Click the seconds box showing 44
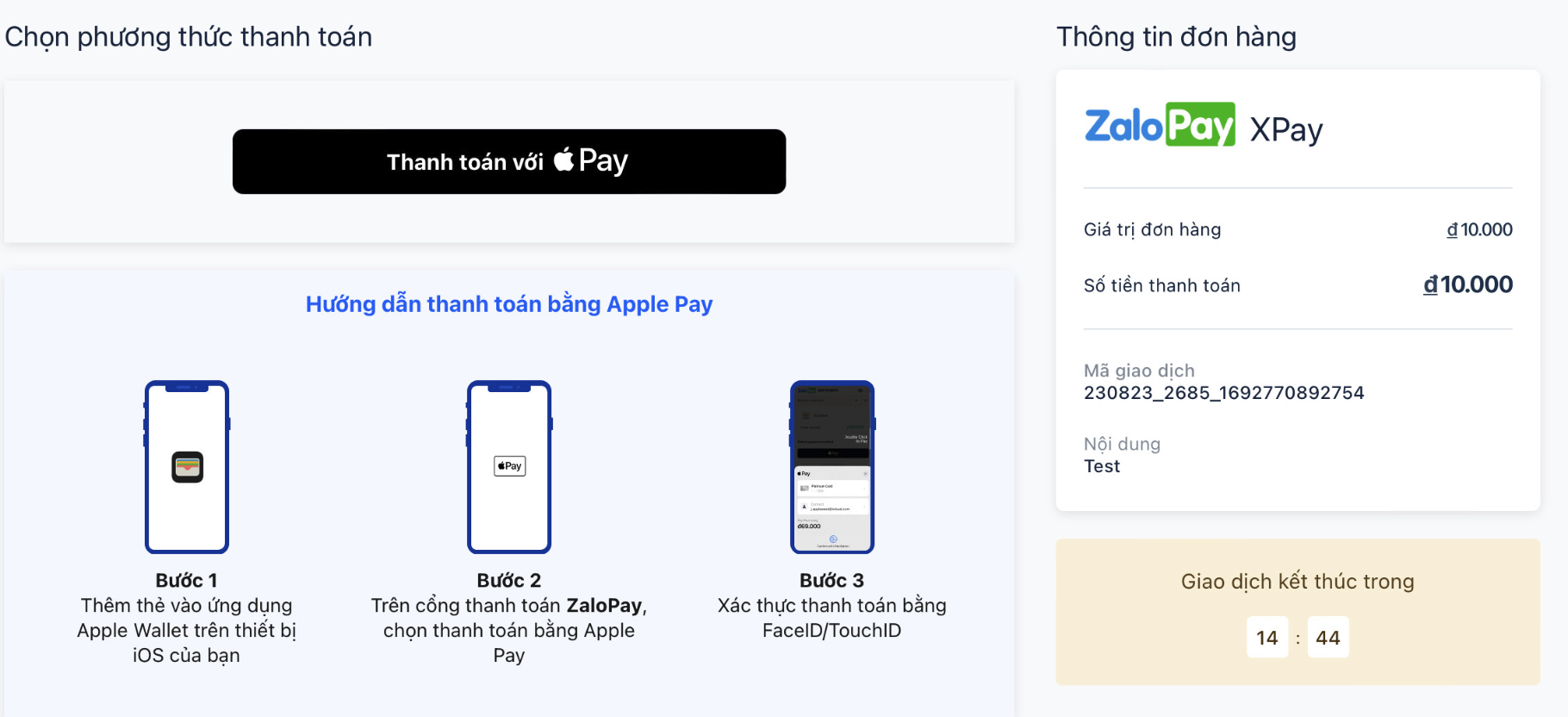The width and height of the screenshot is (1568, 717). (x=1328, y=637)
